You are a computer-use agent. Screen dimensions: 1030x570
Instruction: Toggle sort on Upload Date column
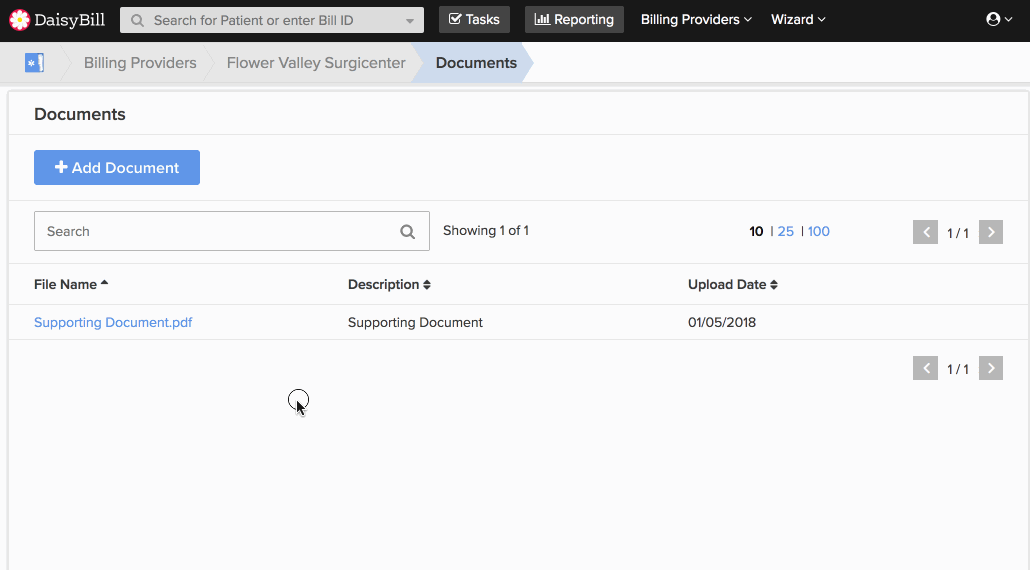[x=774, y=284]
